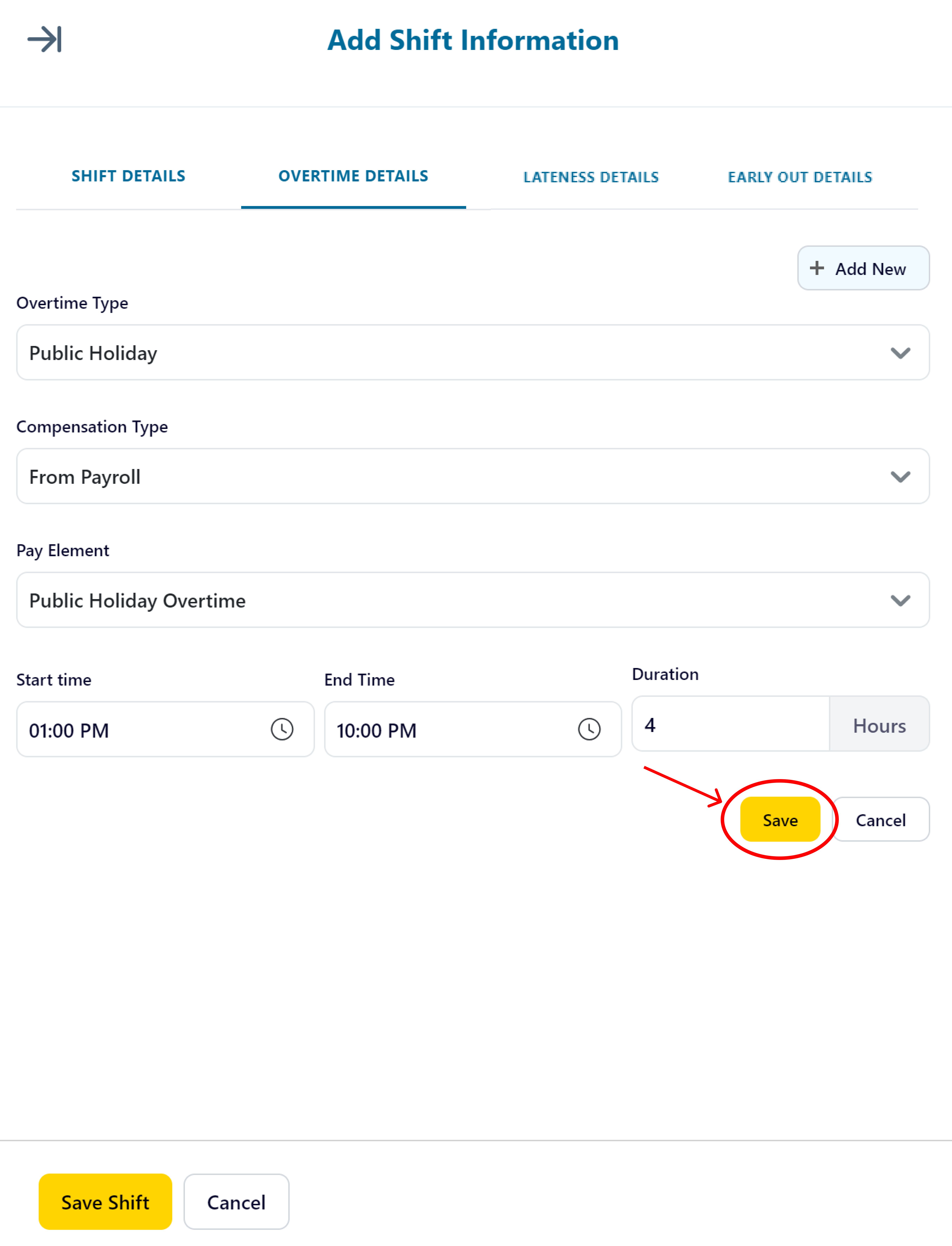Cancel the overtime entry next to Save
Screen dimensions: 952x1246
[881, 819]
